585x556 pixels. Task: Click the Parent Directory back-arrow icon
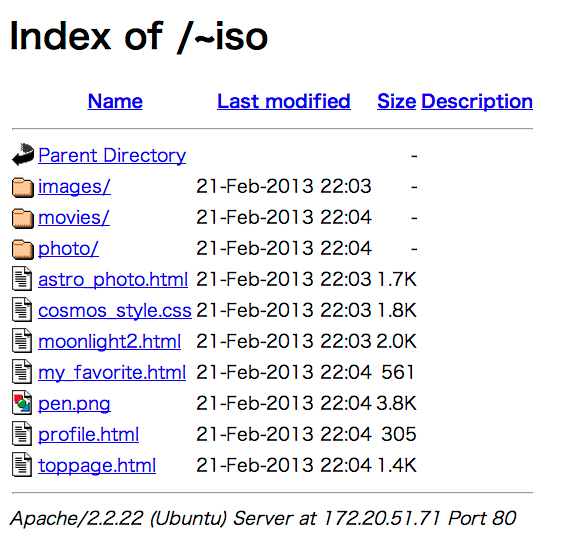point(23,154)
